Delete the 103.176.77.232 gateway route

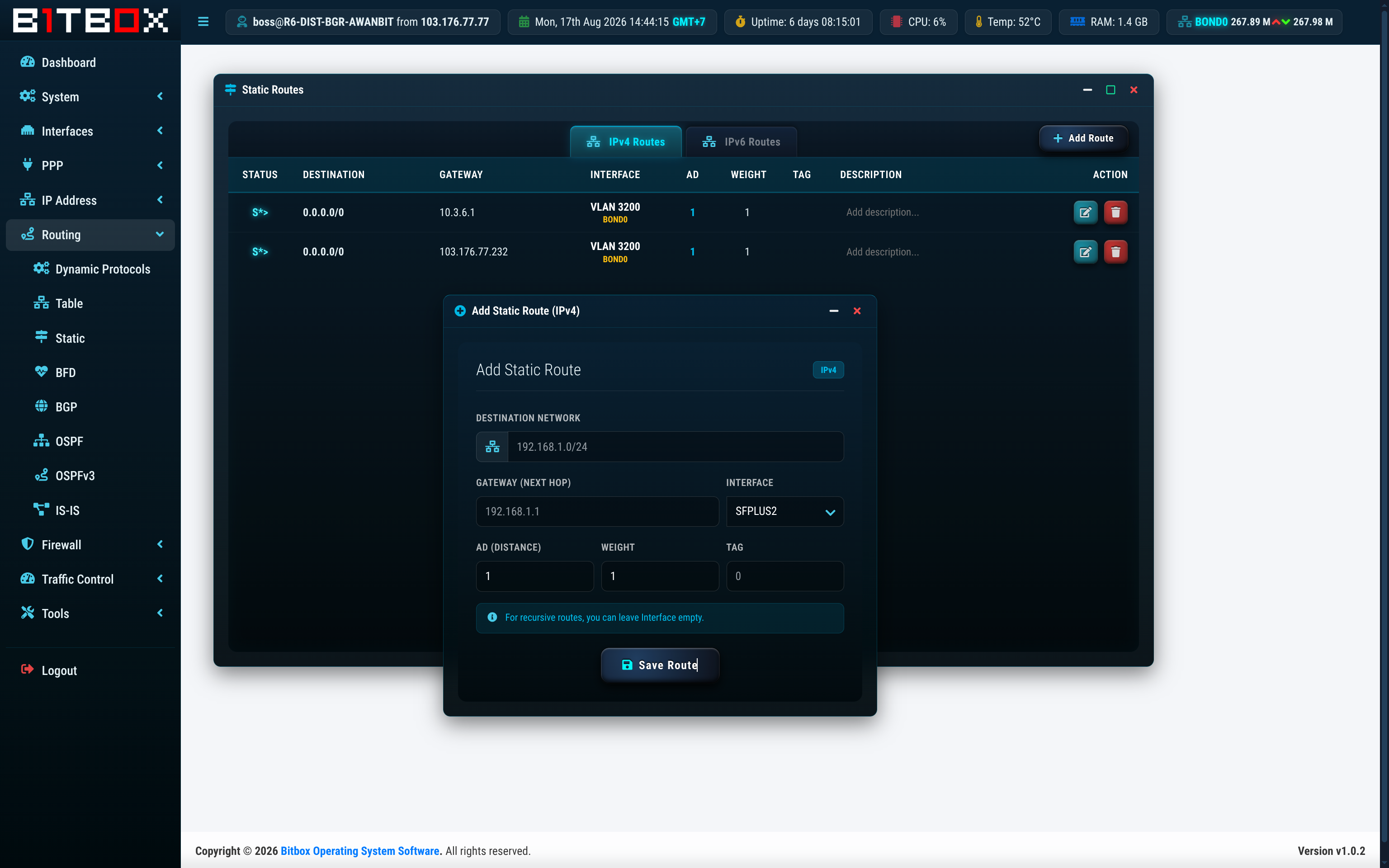click(1115, 252)
